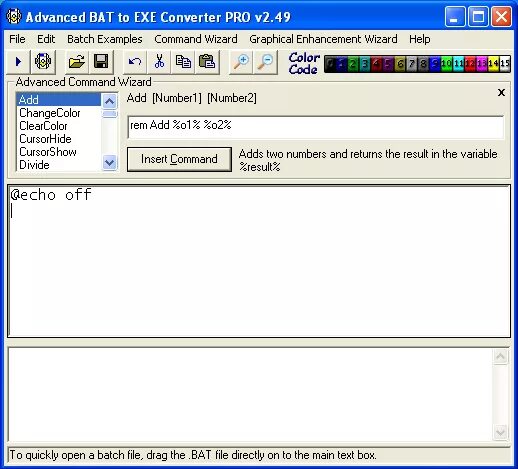Pick color code 8 dark gray swatch
The width and height of the screenshot is (518, 469).
(423, 63)
